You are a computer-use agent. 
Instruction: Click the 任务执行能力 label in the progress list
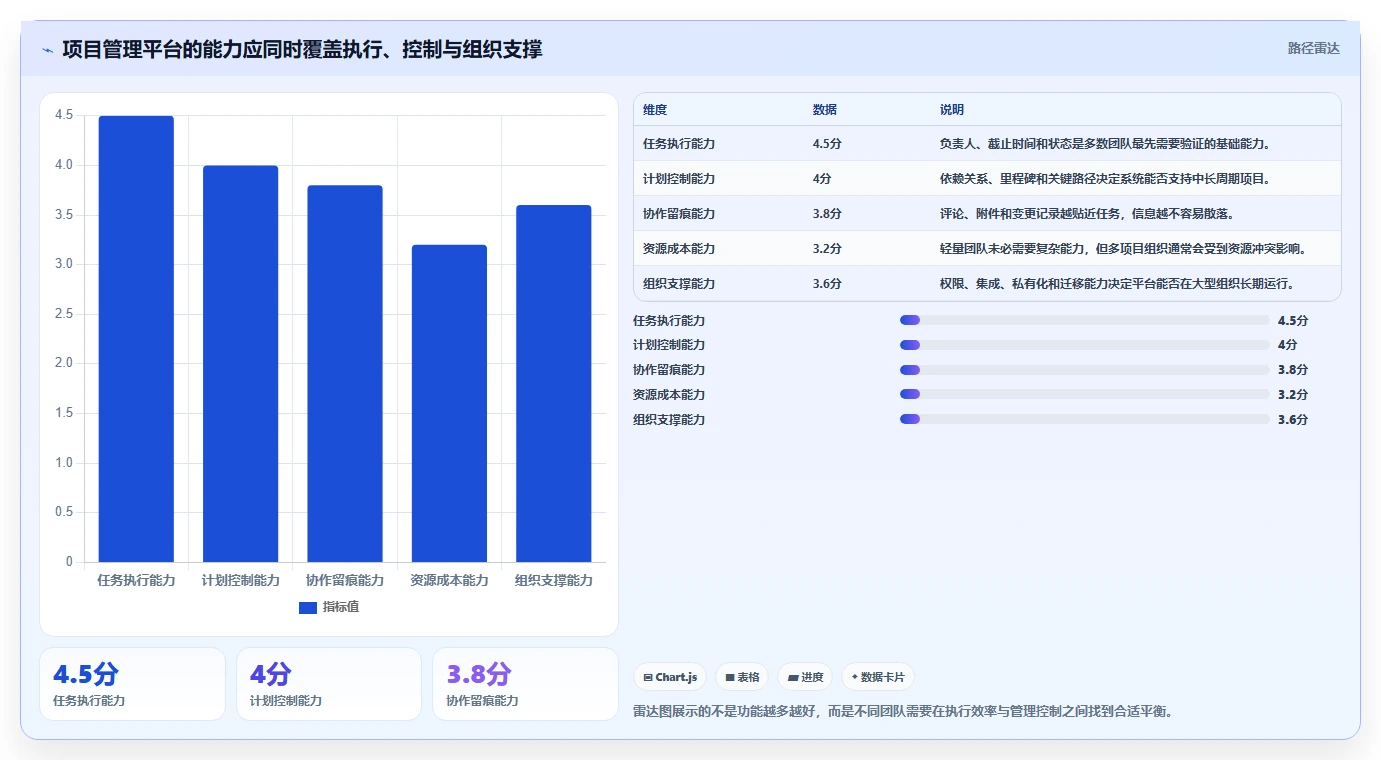tap(669, 321)
